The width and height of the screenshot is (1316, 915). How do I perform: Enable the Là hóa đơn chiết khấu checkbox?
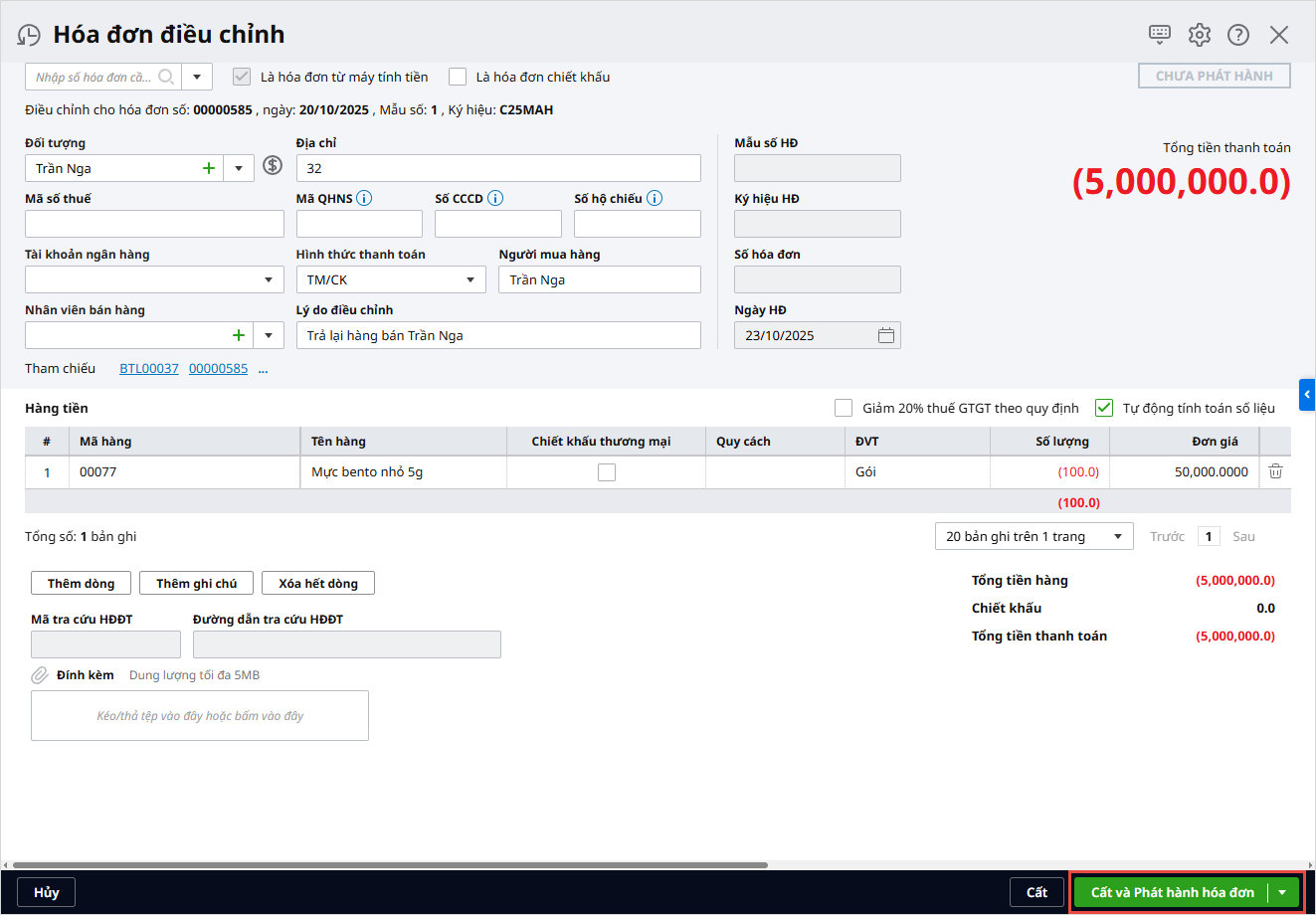pyautogui.click(x=458, y=77)
